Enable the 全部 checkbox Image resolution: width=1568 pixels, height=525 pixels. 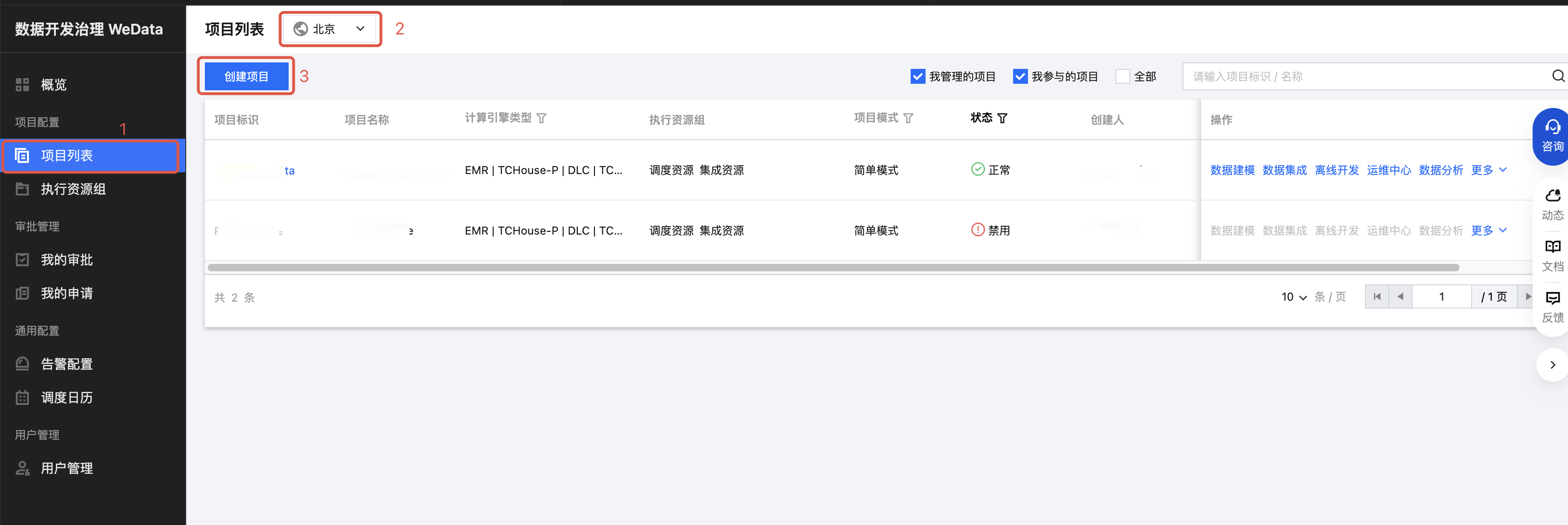click(x=1122, y=77)
